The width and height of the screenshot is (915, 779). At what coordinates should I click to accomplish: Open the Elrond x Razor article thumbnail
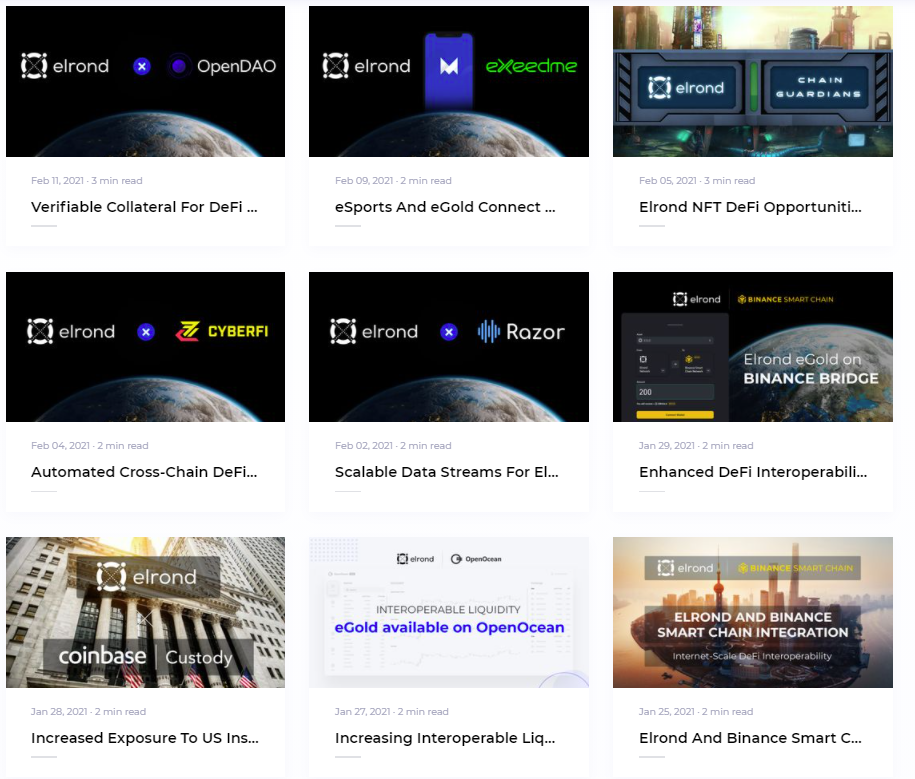(449, 347)
